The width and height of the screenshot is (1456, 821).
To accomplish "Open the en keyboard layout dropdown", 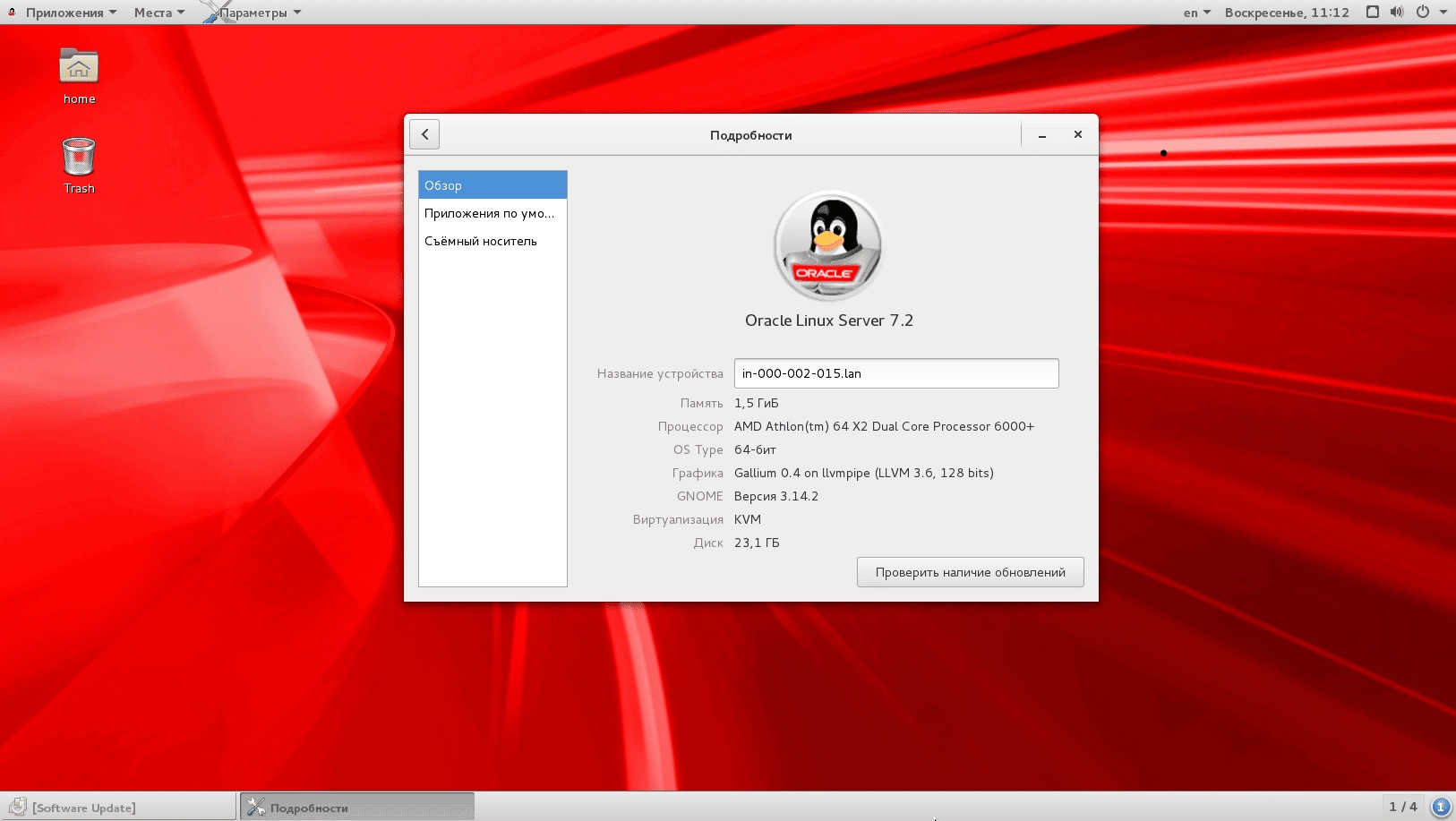I will (1196, 13).
